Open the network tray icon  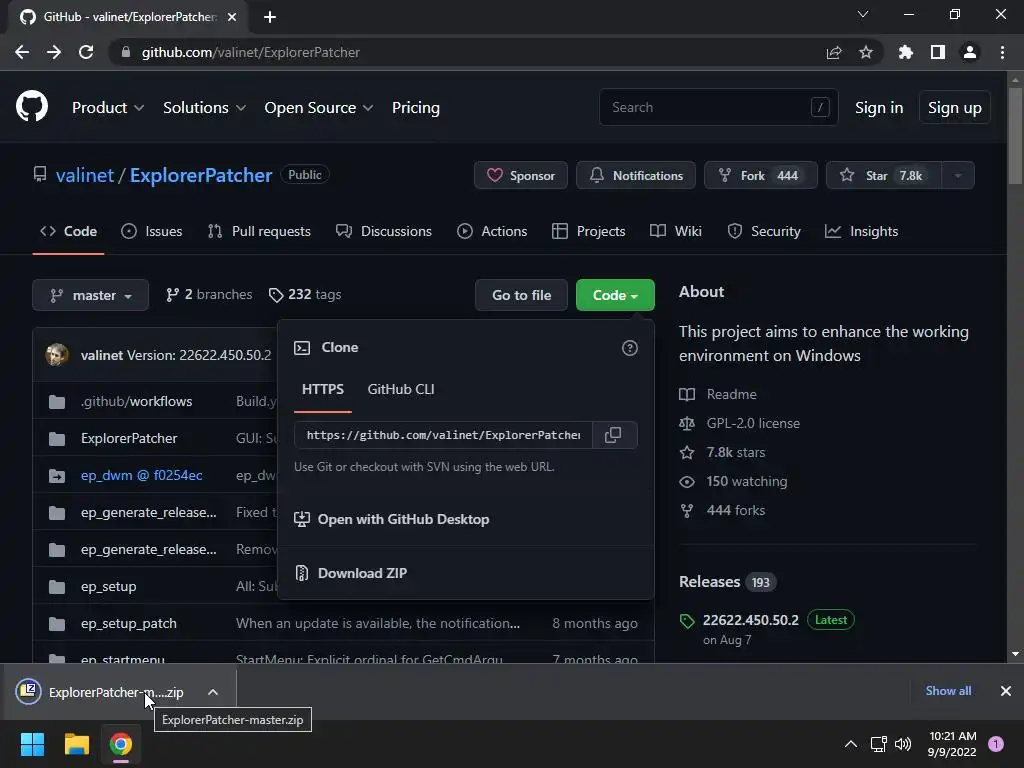coord(878,744)
